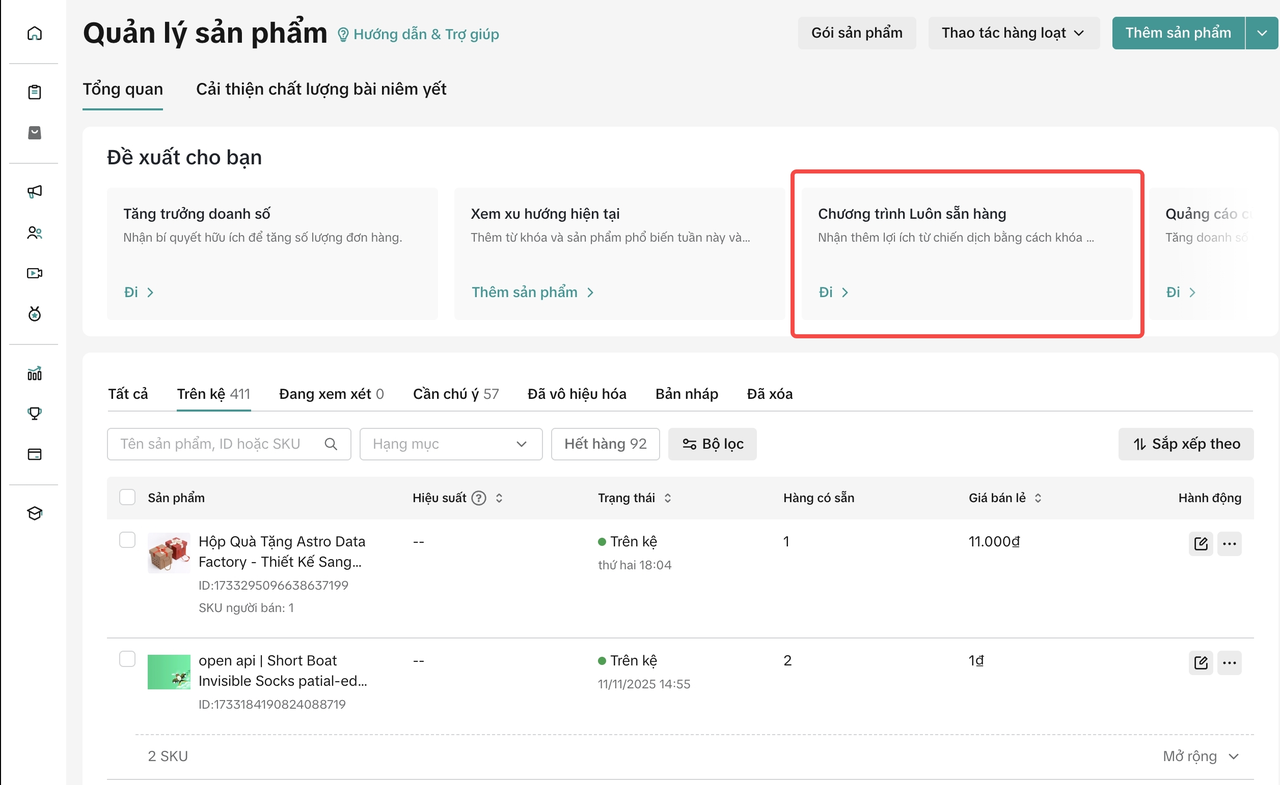Switch to the Cần chú ý tab
This screenshot has width=1280, height=785.
click(455, 394)
